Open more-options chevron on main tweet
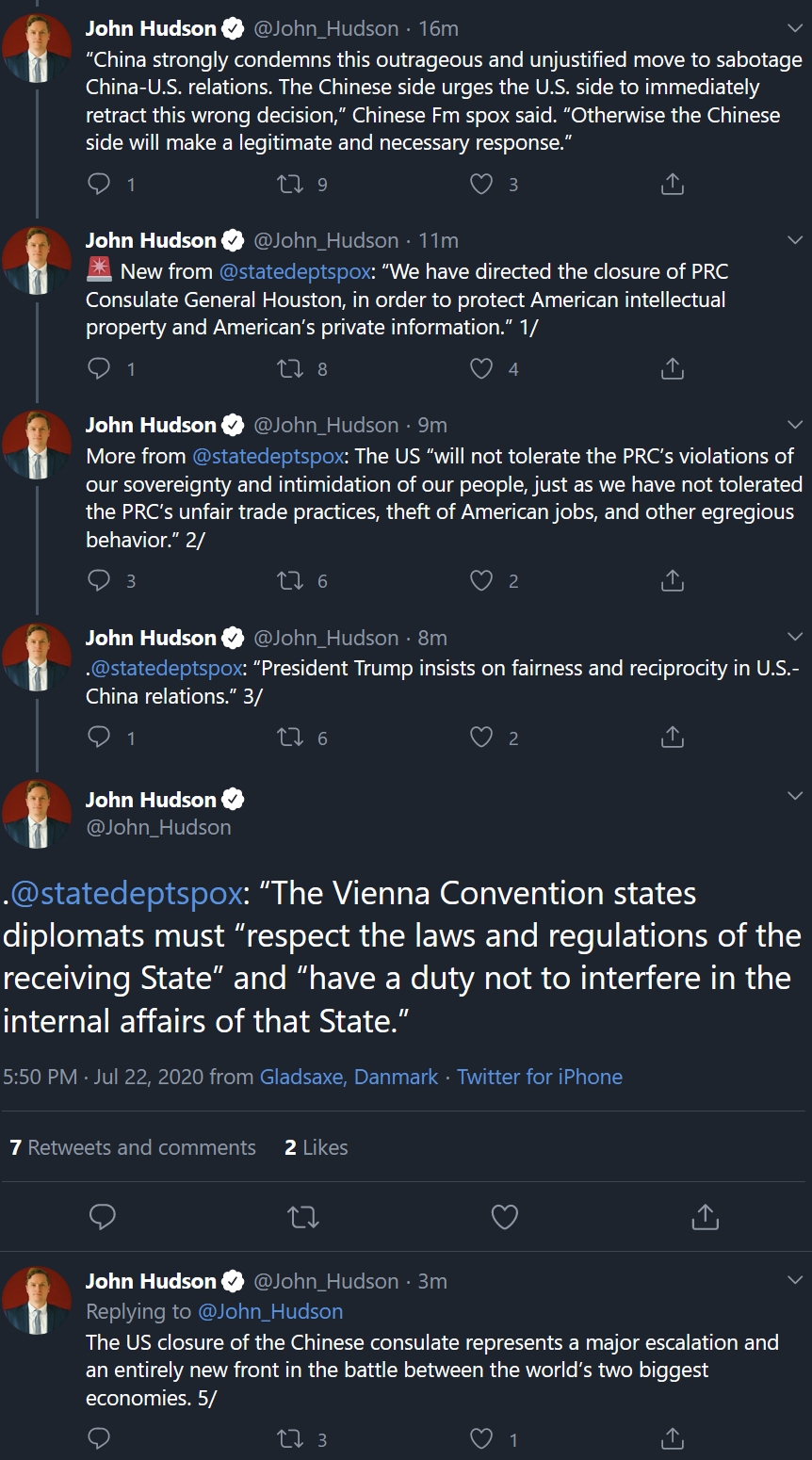 [794, 797]
